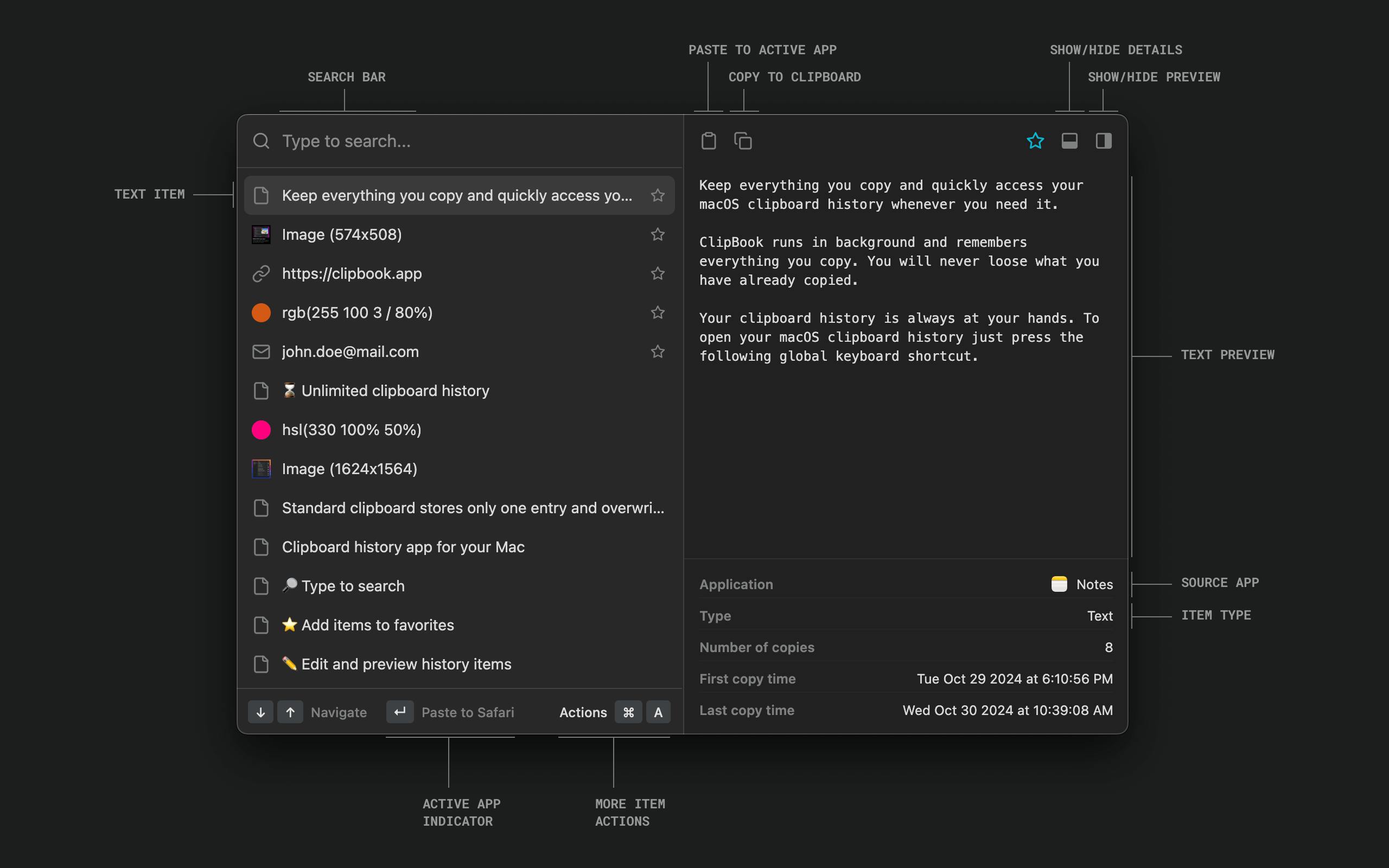Select 'Unlimited clipboard history' item
Screen dimensions: 1389x868
(459, 391)
